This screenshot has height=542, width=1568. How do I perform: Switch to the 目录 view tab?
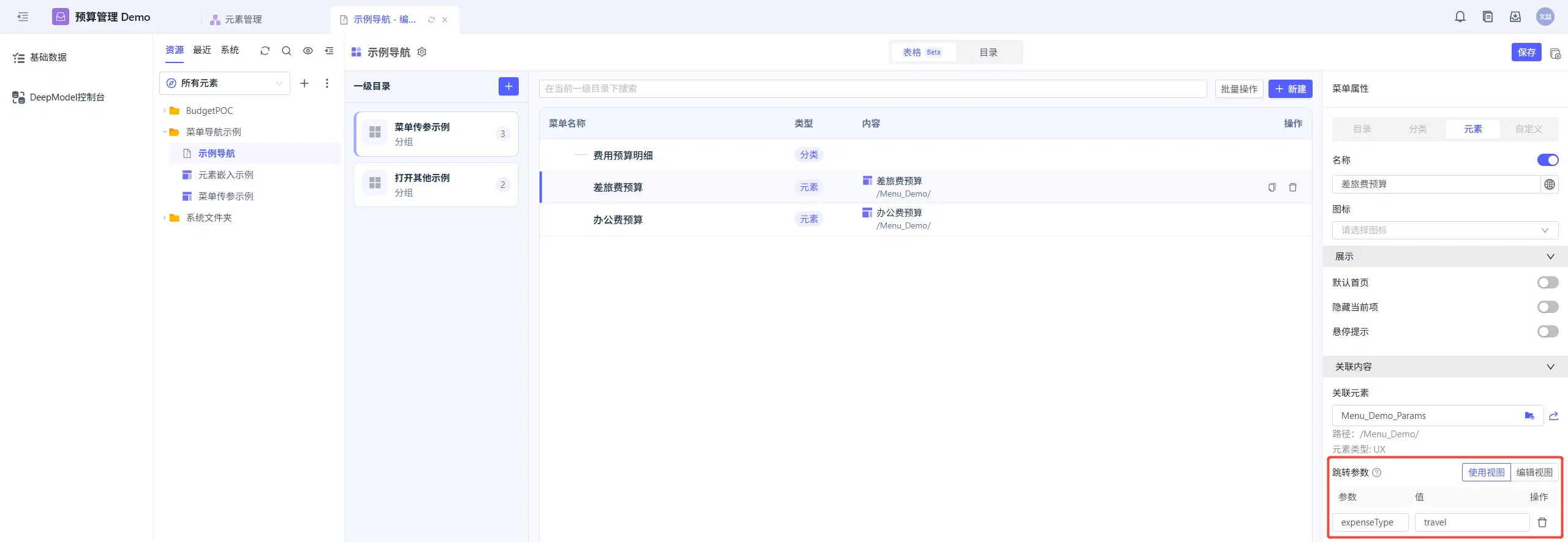[989, 52]
